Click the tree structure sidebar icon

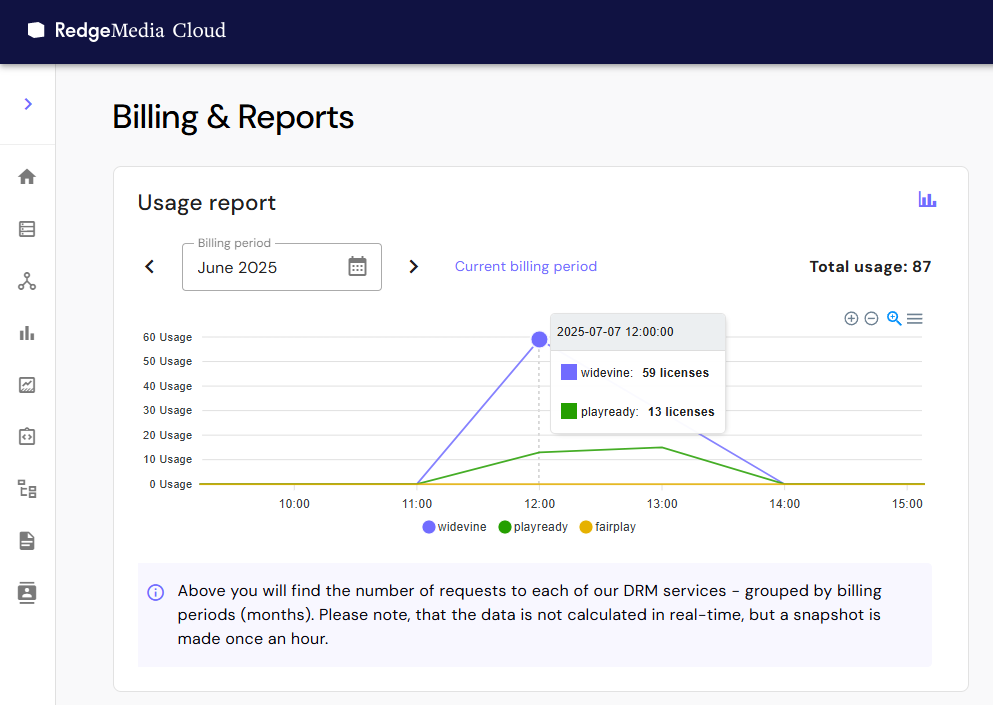point(27,489)
